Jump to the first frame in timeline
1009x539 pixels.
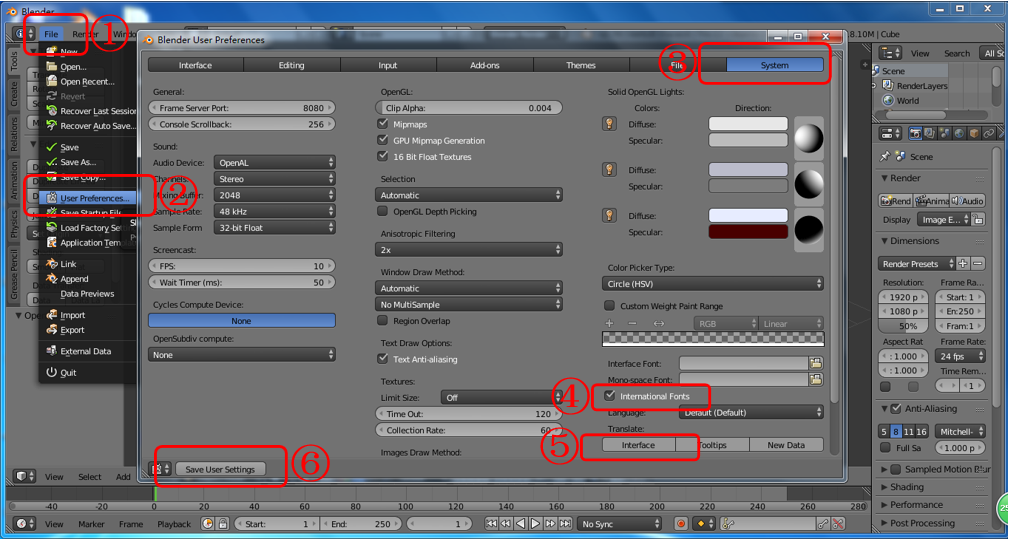(491, 524)
